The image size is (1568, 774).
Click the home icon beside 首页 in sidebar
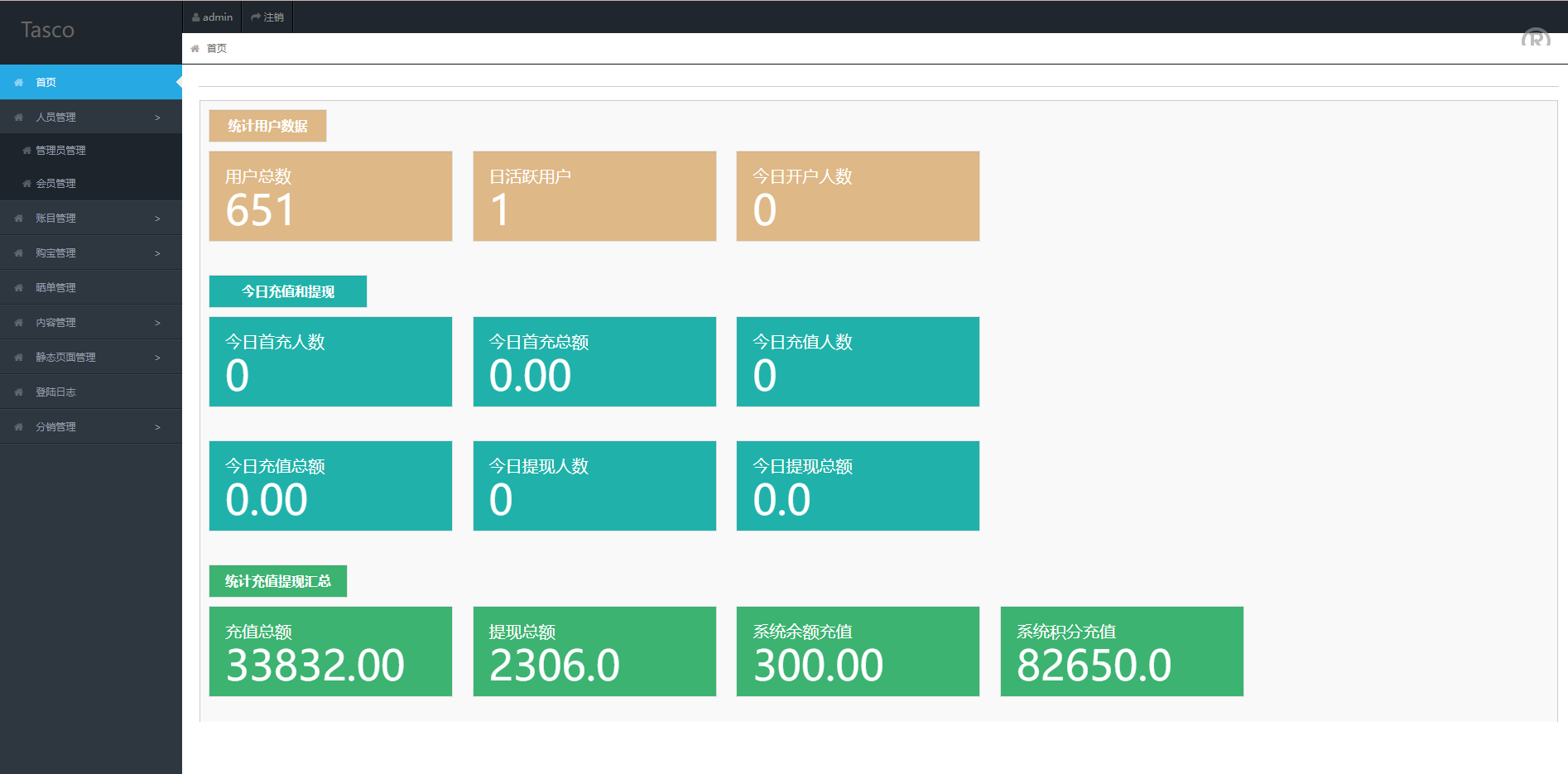point(18,83)
